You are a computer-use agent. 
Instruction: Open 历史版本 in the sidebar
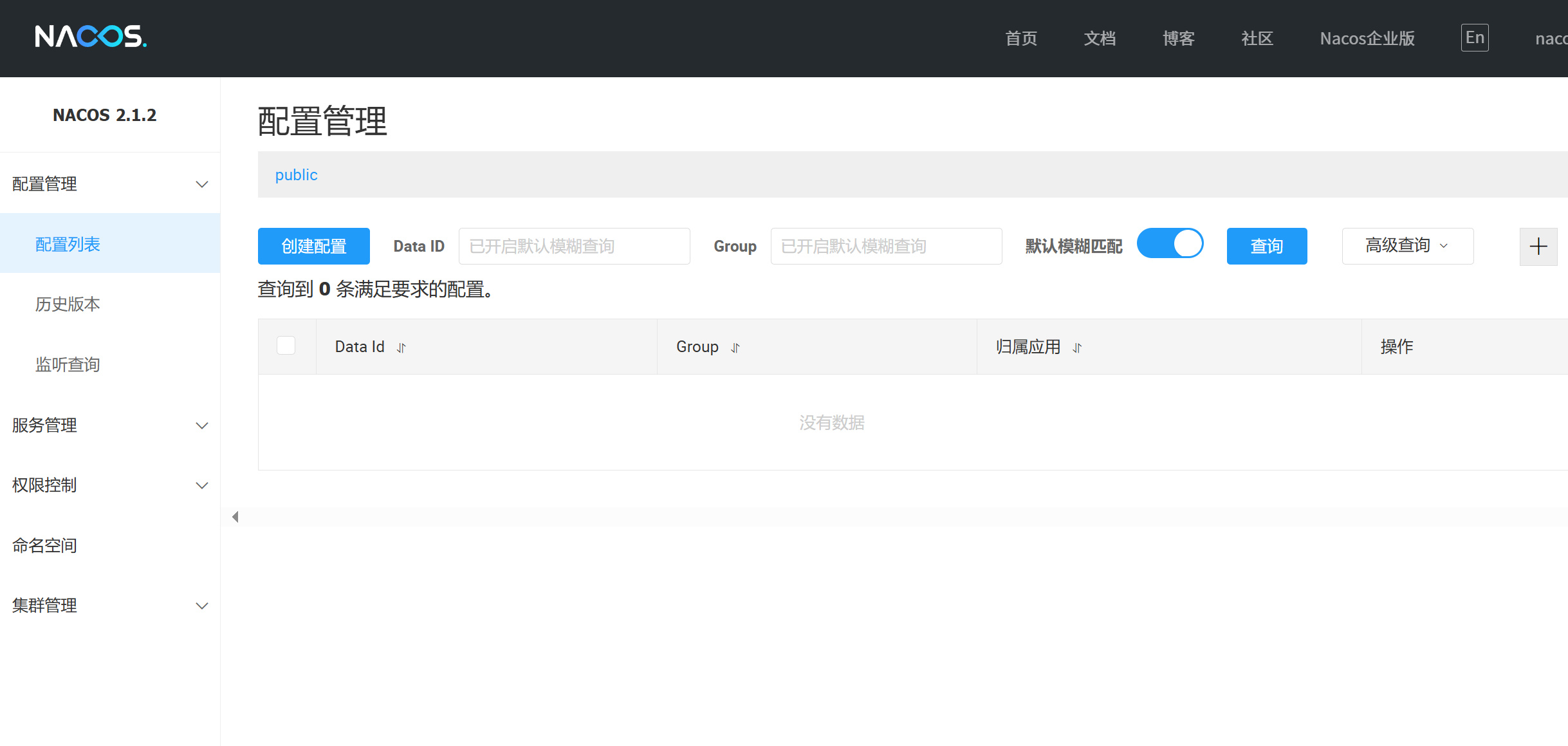click(68, 304)
